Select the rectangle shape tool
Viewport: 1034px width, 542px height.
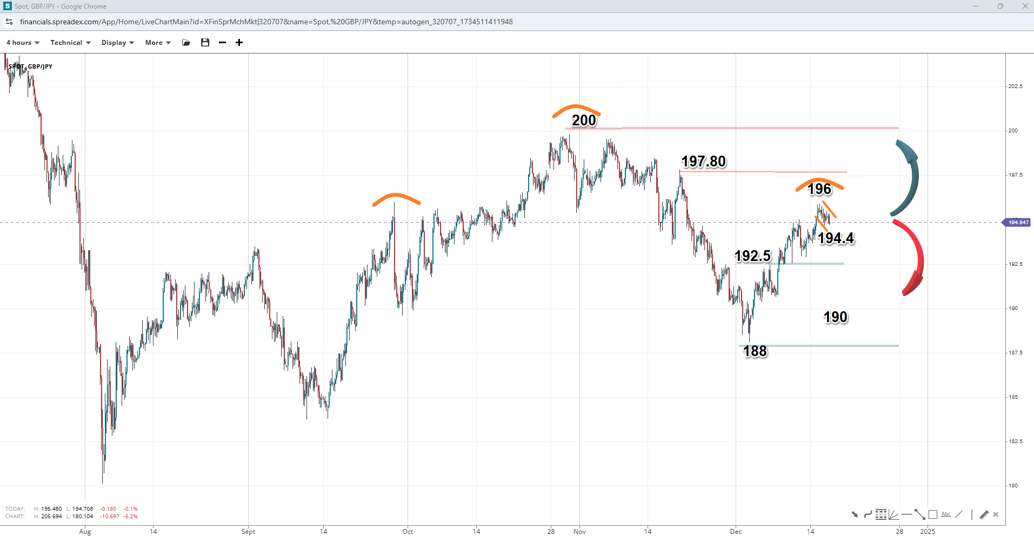point(933,515)
